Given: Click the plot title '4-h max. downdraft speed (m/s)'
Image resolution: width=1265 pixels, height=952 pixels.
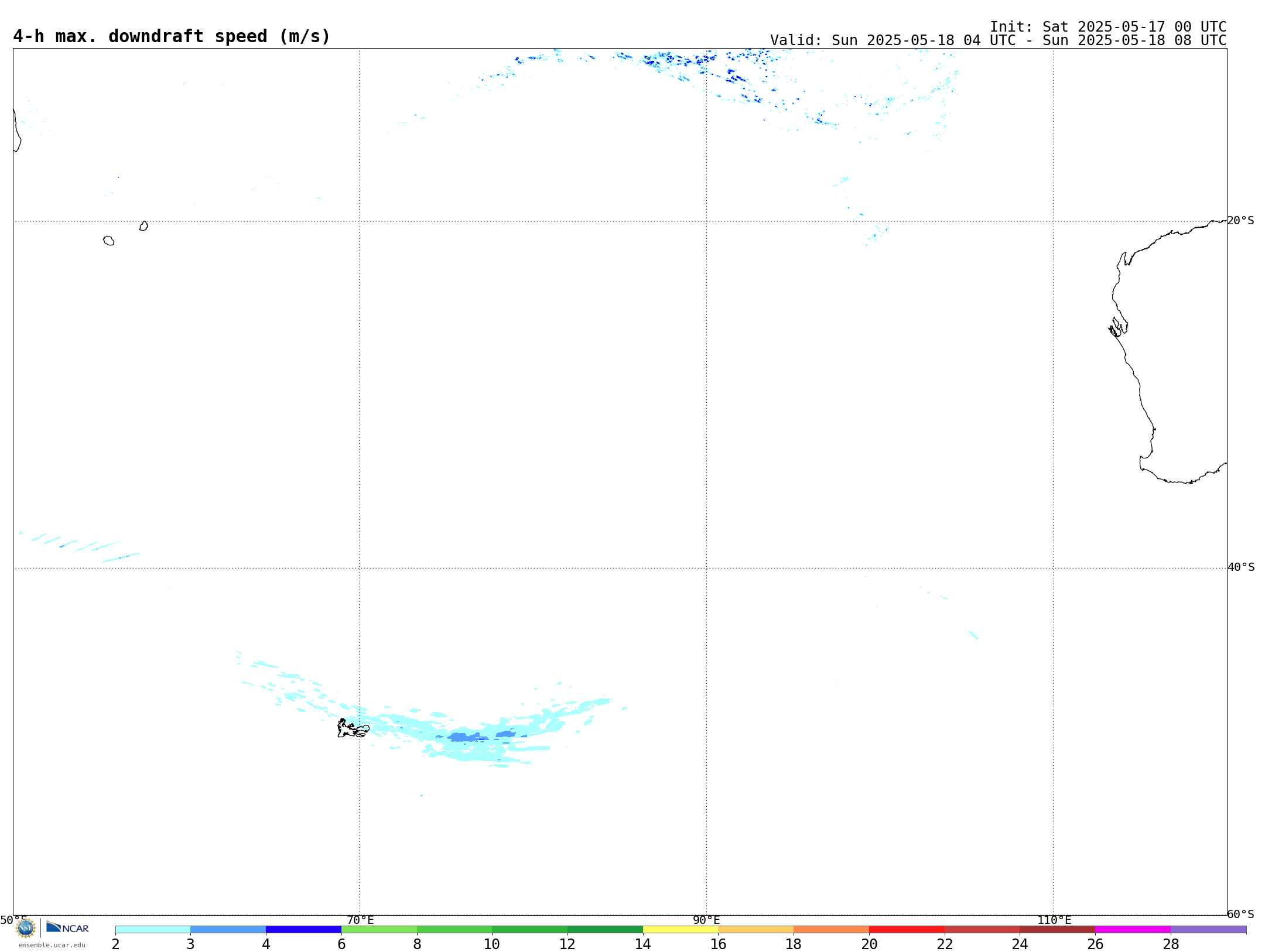Looking at the screenshot, I should (172, 36).
